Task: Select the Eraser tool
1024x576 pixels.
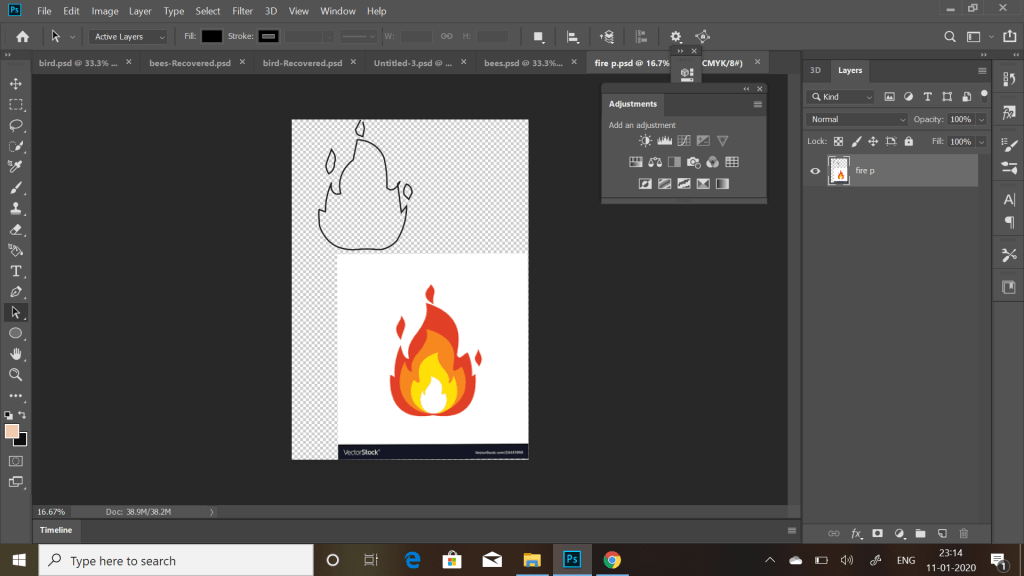Action: 16,229
